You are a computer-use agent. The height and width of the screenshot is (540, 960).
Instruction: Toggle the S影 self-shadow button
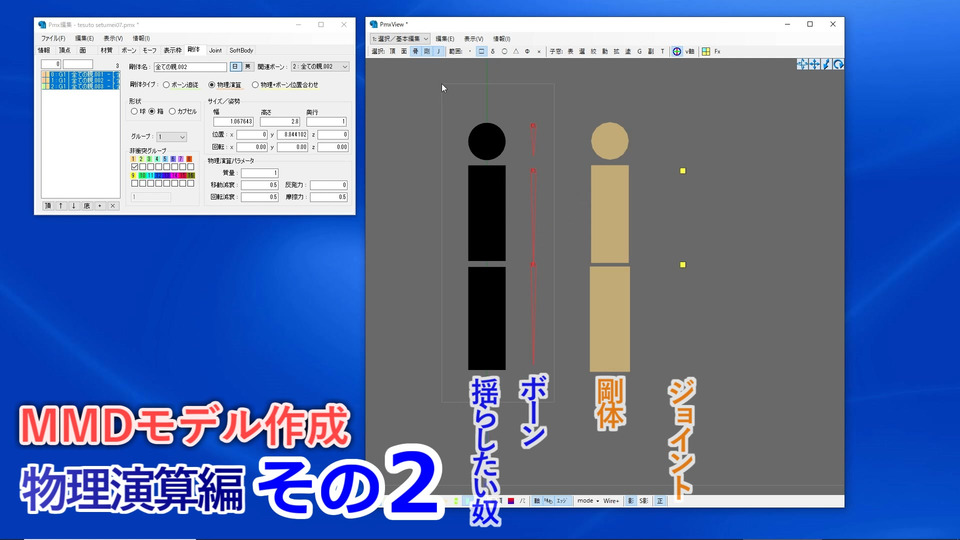[x=643, y=501]
